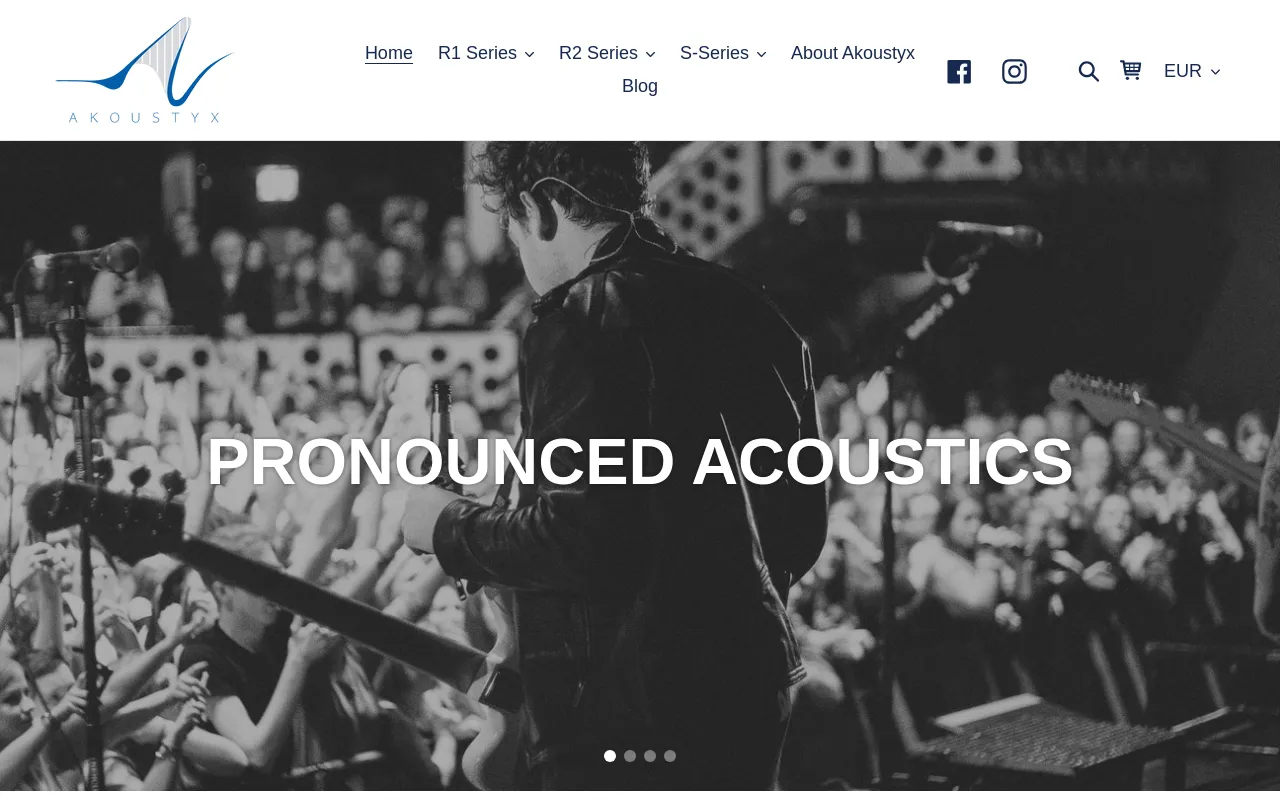Open the Instagram profile icon
Screen dimensions: 1280x800
coord(1014,71)
